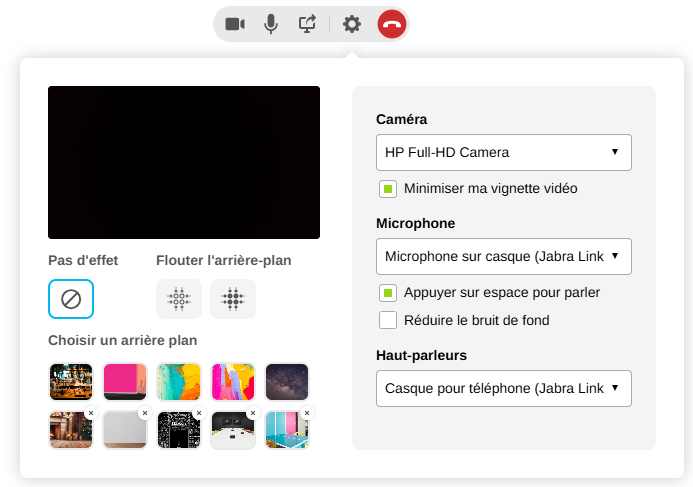Select the starry night sky background
The image size is (693, 487).
tap(287, 381)
